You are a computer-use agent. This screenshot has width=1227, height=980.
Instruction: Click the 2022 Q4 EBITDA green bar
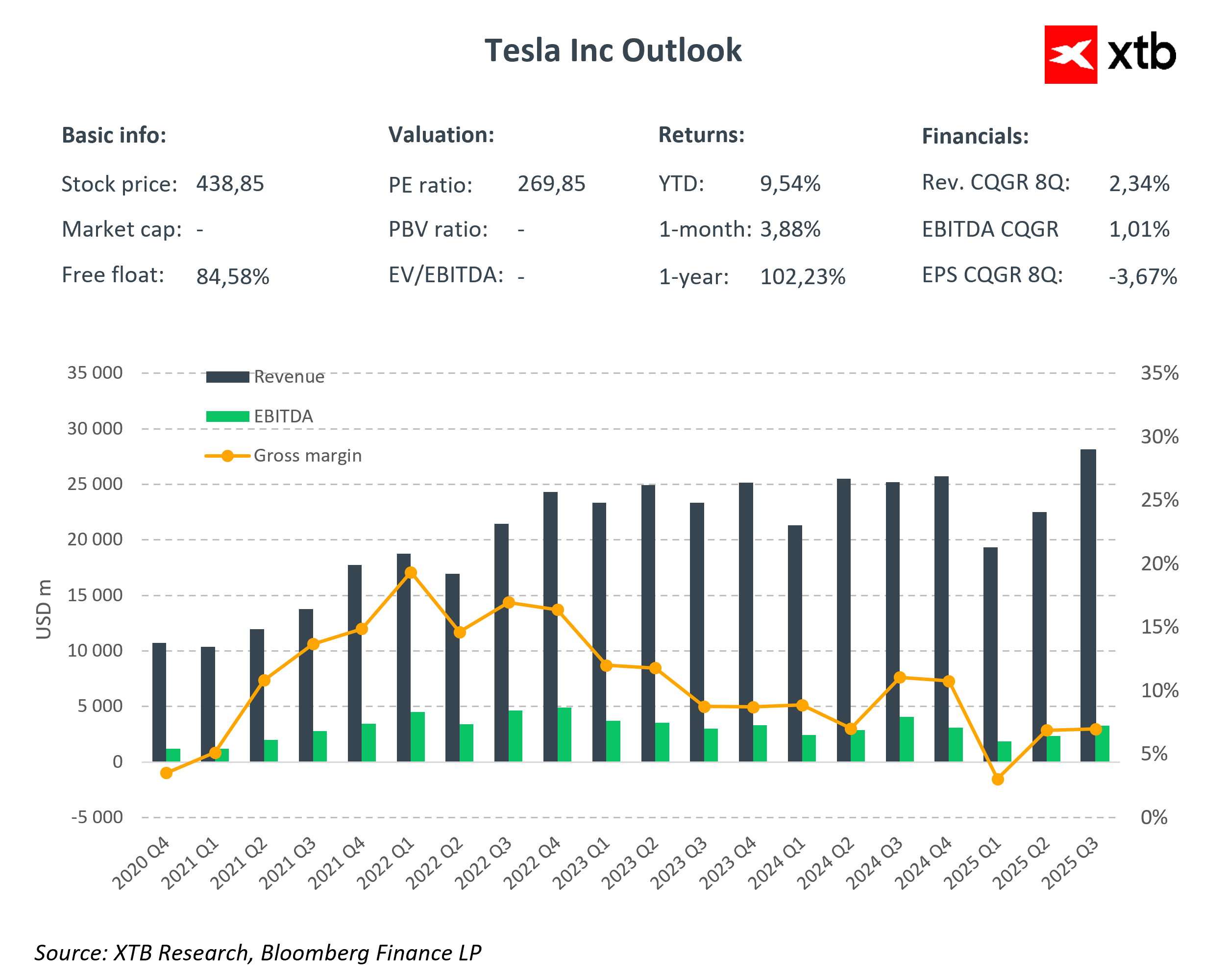[x=564, y=734]
